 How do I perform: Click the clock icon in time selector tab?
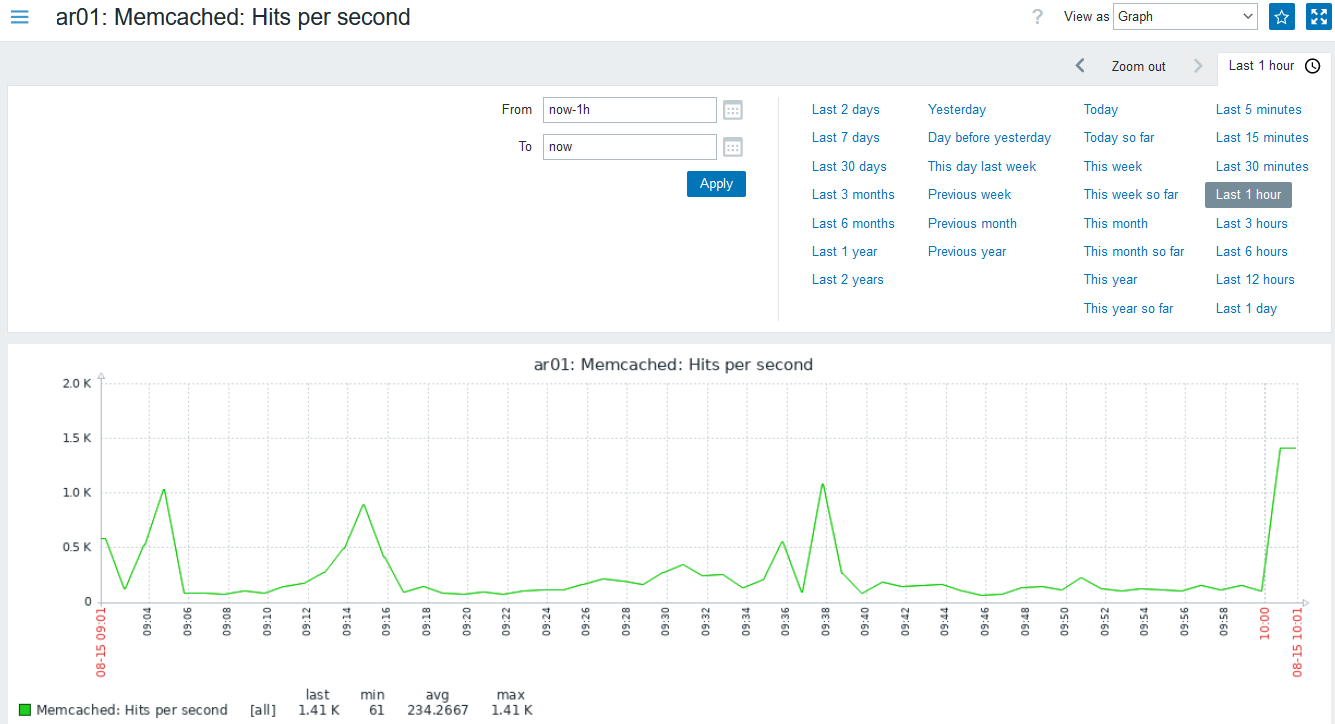[x=1312, y=66]
